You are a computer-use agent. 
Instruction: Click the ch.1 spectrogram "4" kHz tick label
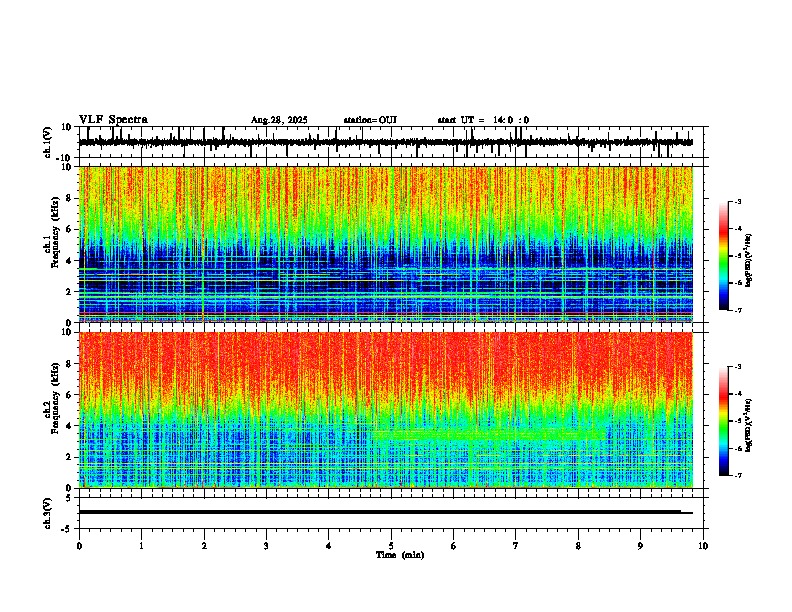point(69,261)
